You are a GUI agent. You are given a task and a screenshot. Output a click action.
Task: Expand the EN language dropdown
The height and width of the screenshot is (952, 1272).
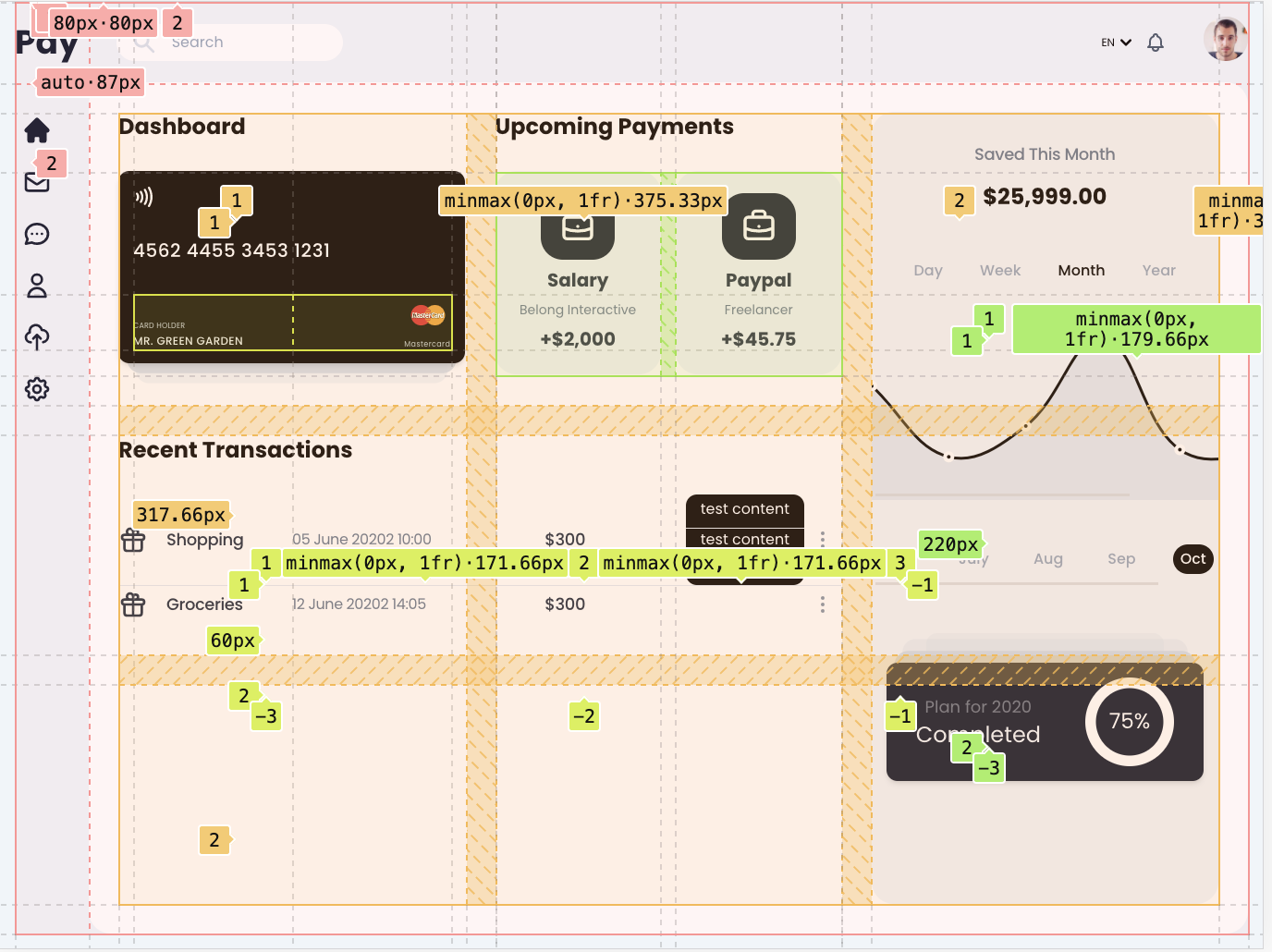(1115, 42)
